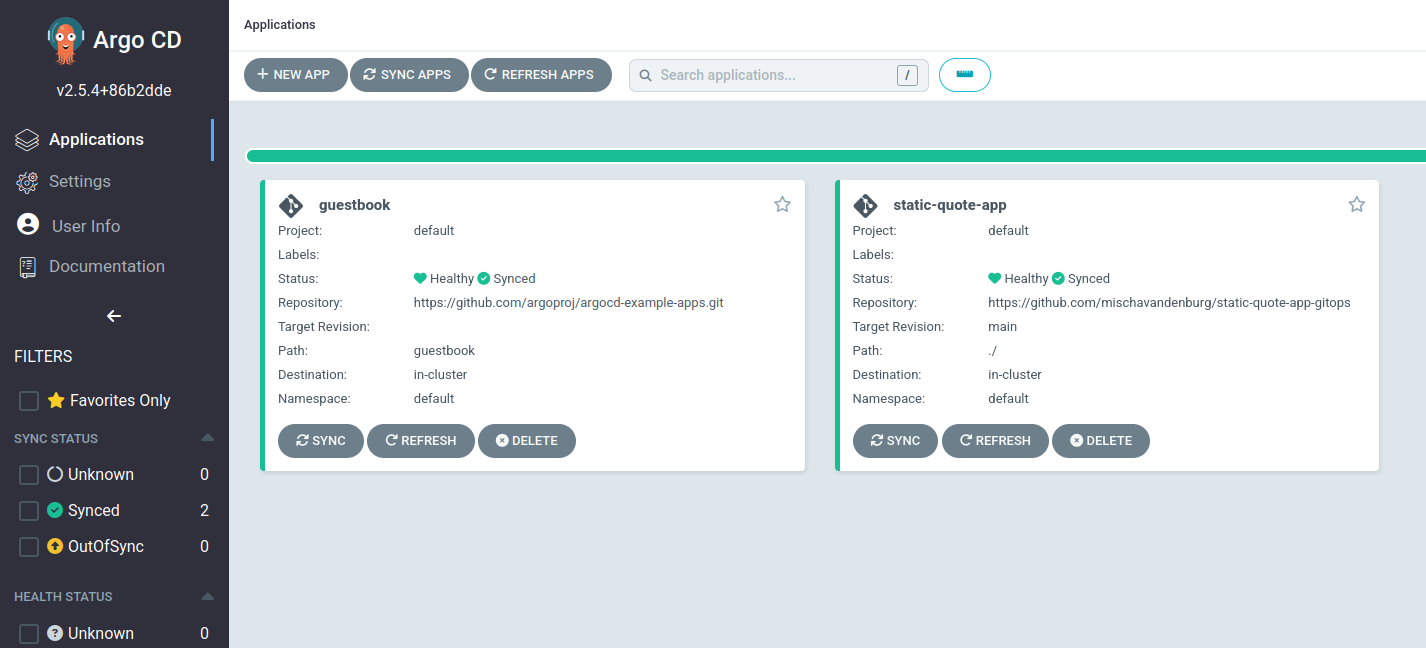Open the Documentation page
This screenshot has width=1426, height=648.
(x=107, y=266)
